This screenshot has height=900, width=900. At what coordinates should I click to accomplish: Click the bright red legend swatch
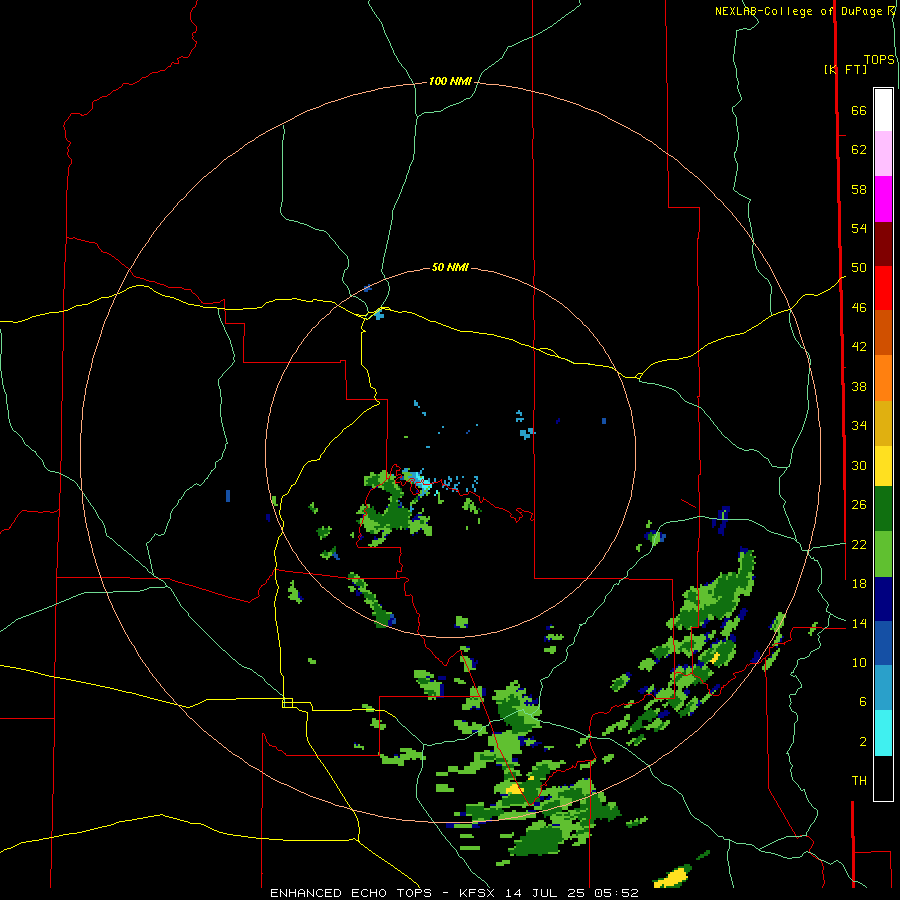pos(883,288)
